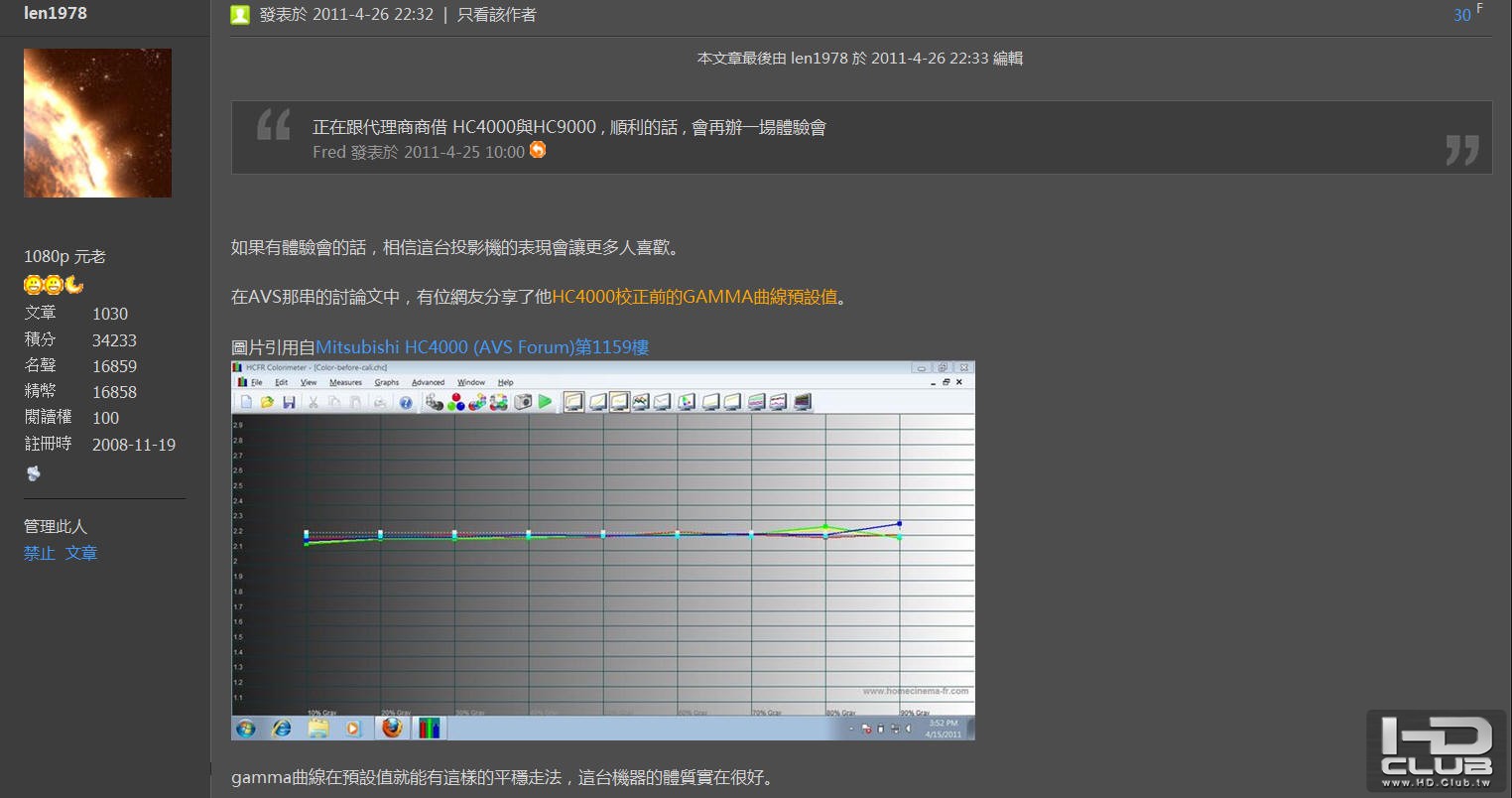Screen dimensions: 1512x798
Task: Click first highlighted graph view icon after play arrow
Action: pyautogui.click(x=572, y=402)
